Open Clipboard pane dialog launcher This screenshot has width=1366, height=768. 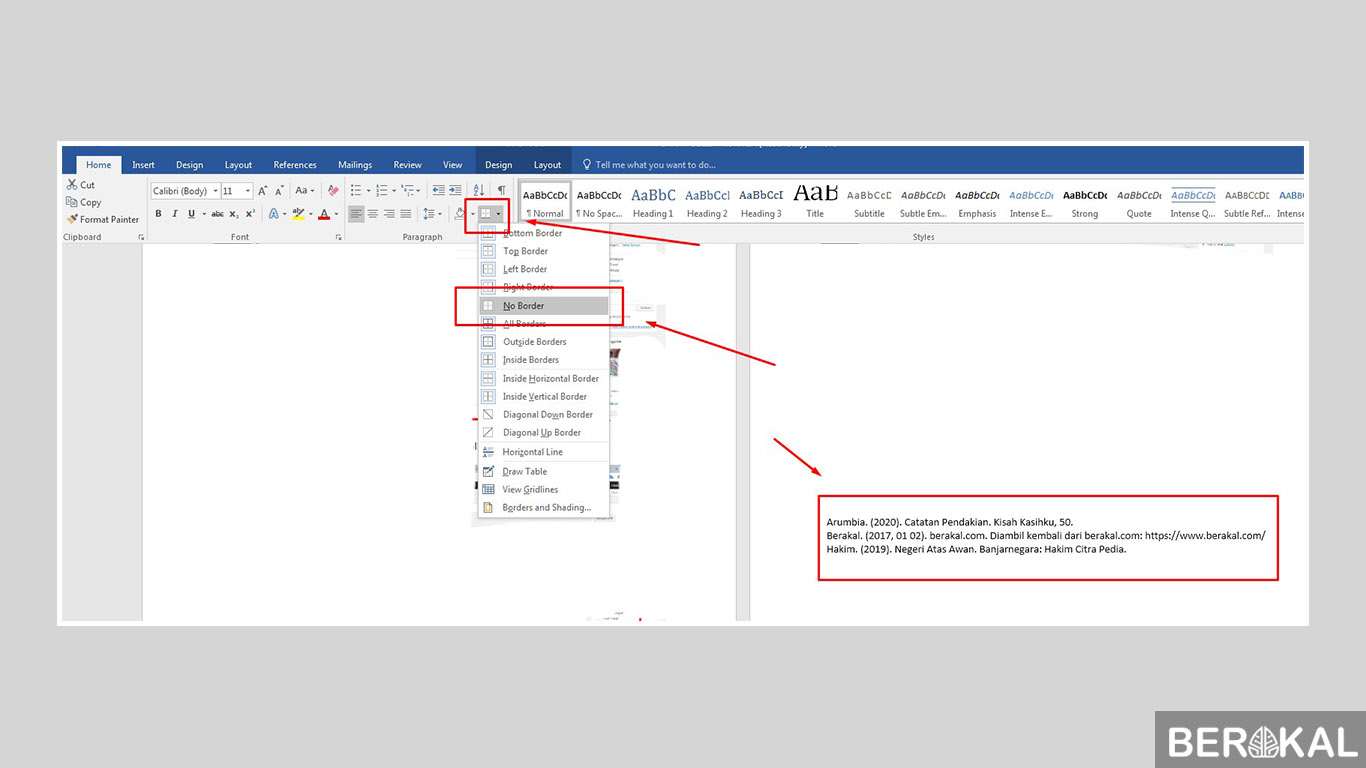141,237
